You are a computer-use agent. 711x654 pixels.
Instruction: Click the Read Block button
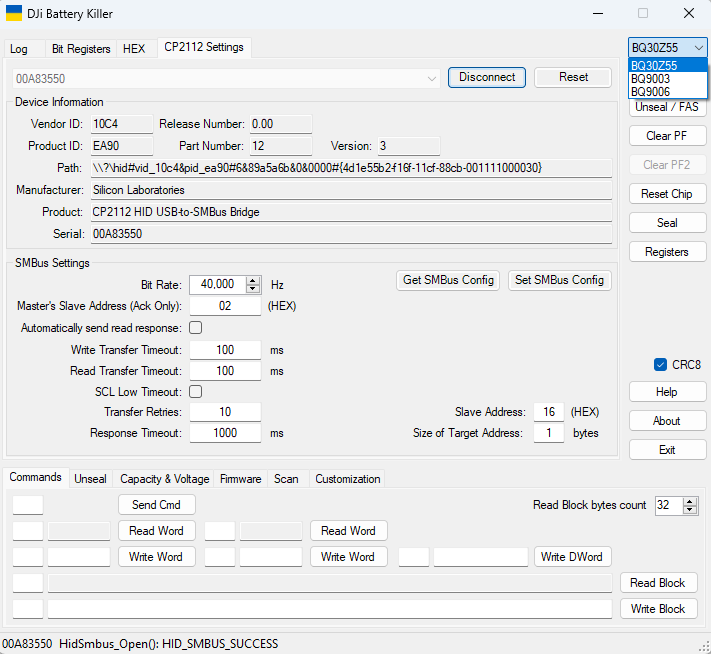coord(658,583)
